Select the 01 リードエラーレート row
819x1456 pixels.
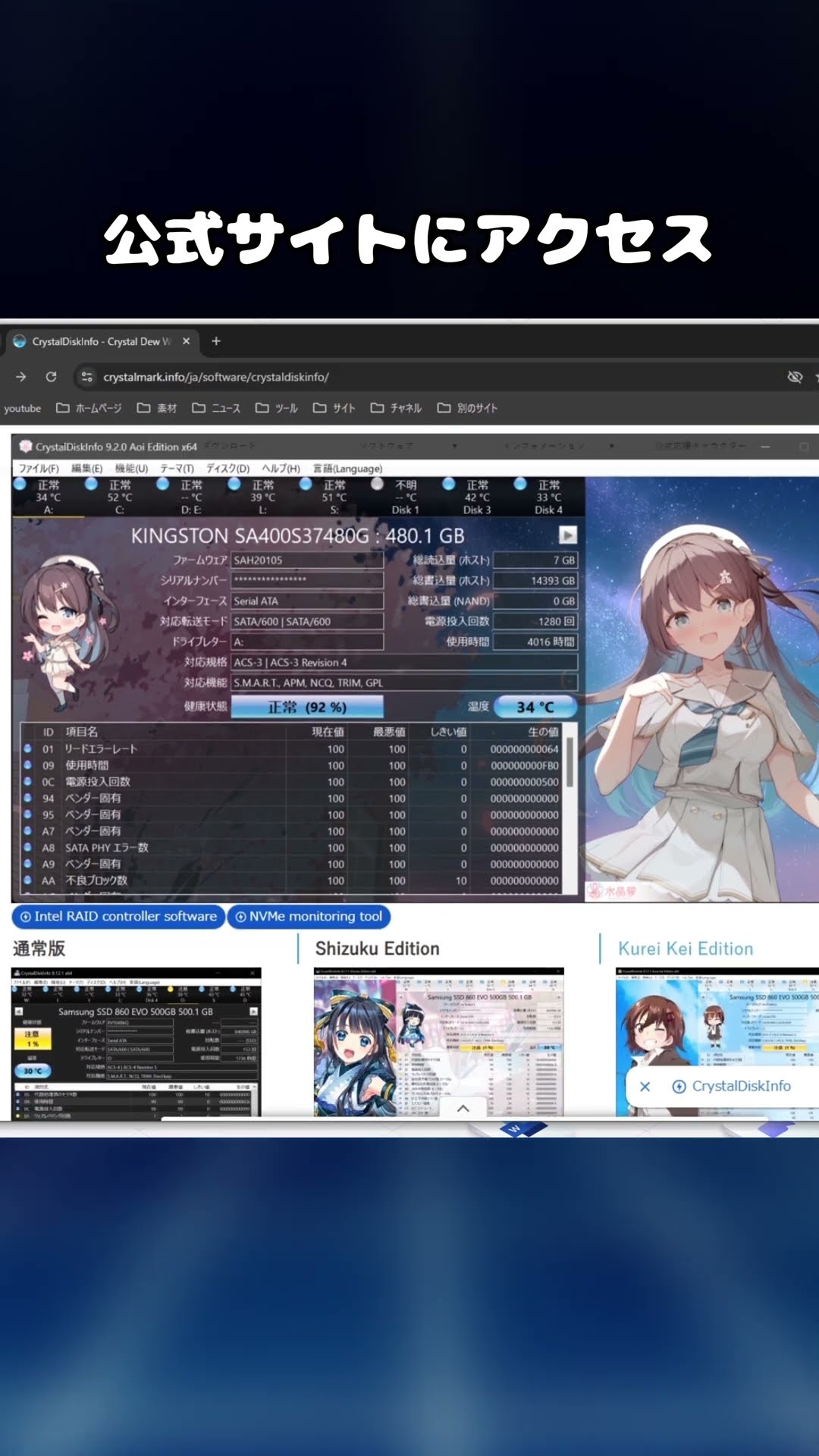tap(292, 749)
